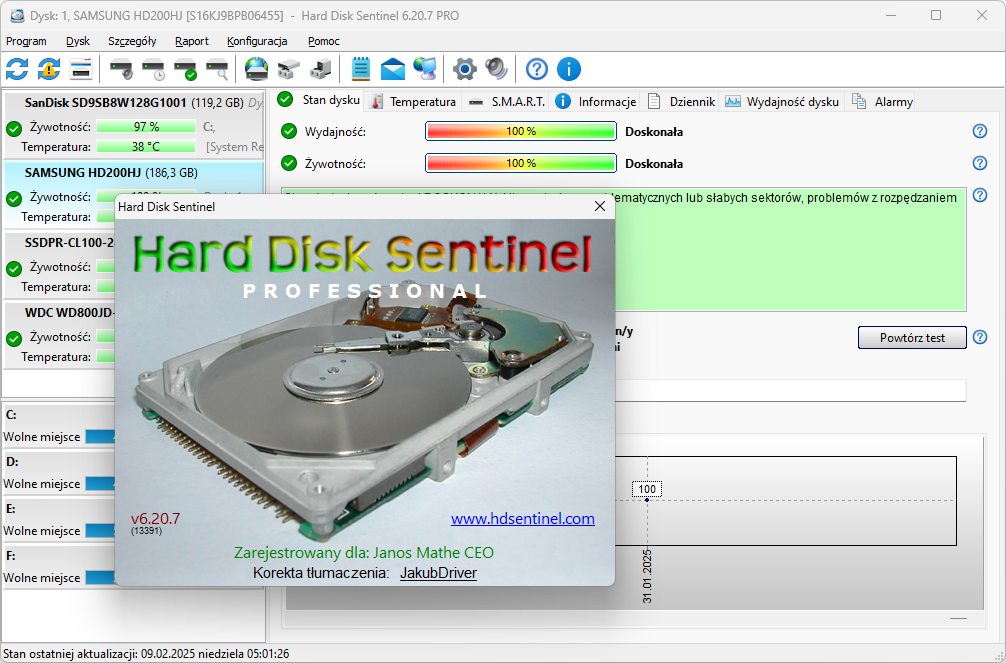Click the question mark help toolbar icon
Viewport: 1006px width, 663px height.
tap(536, 69)
